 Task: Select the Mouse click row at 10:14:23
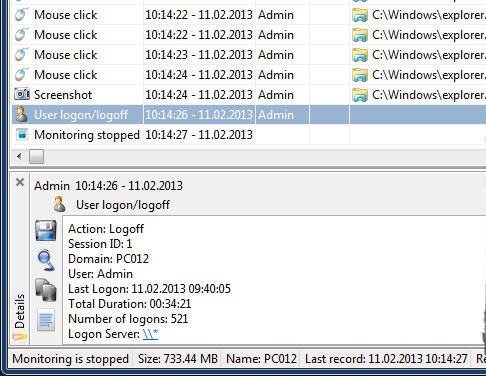(x=248, y=55)
